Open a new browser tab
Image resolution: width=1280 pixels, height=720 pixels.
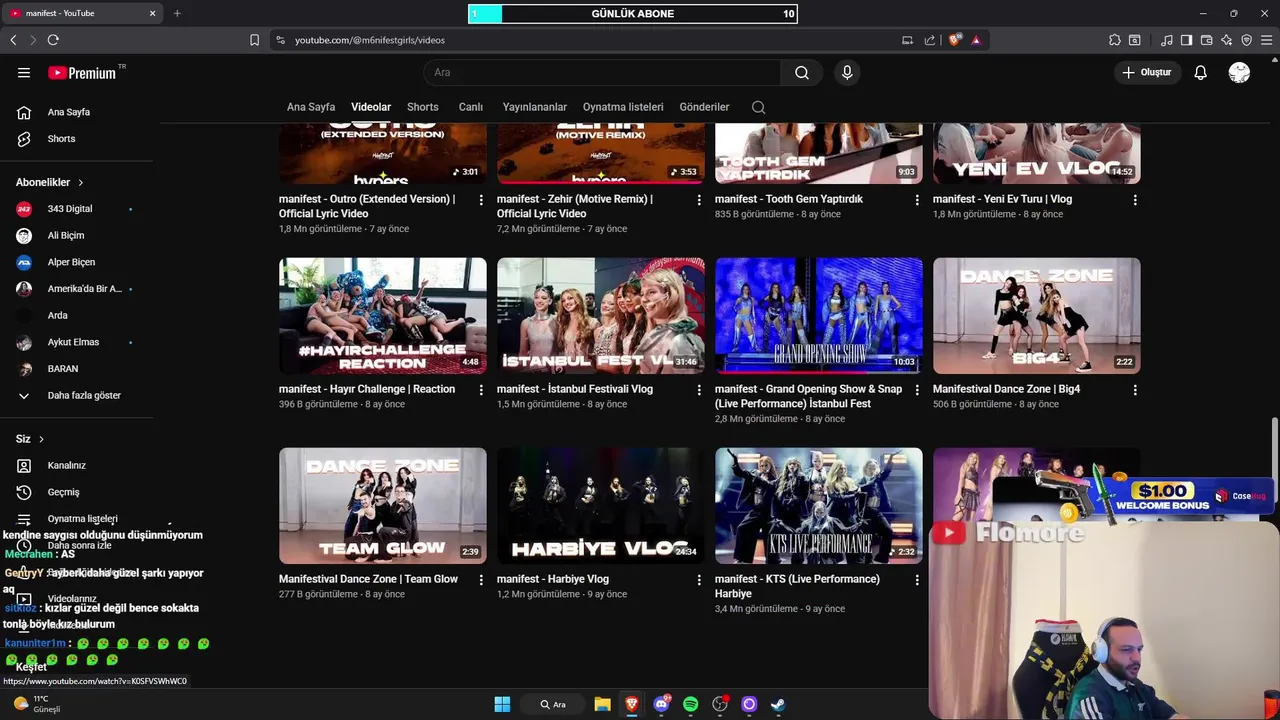[x=177, y=13]
